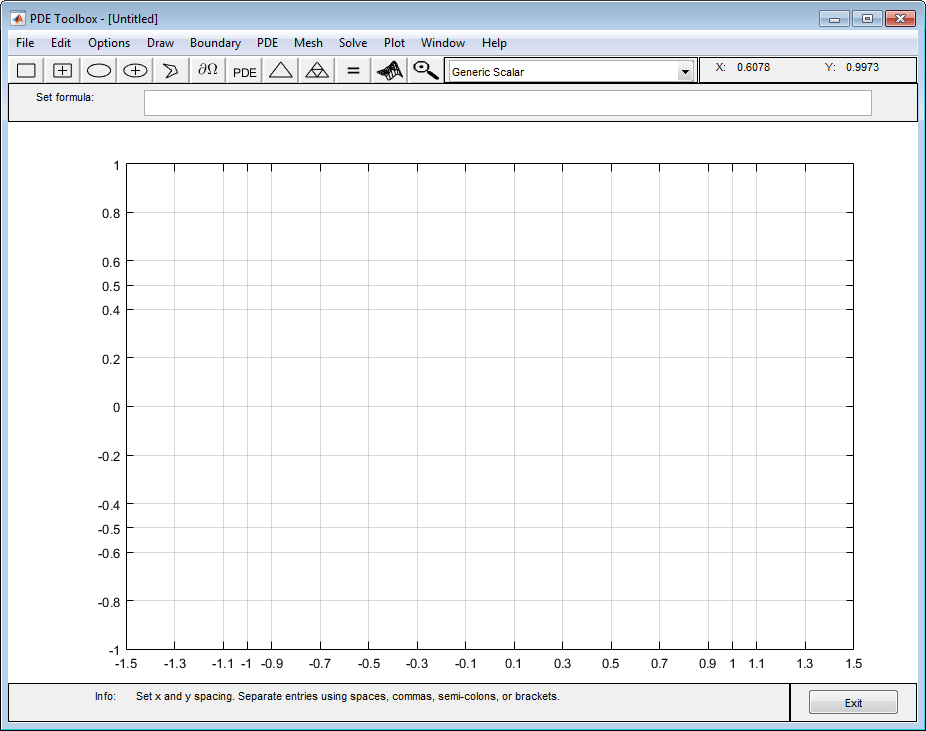
Task: Click y-axis tick label -0.6
Action: (x=109, y=553)
